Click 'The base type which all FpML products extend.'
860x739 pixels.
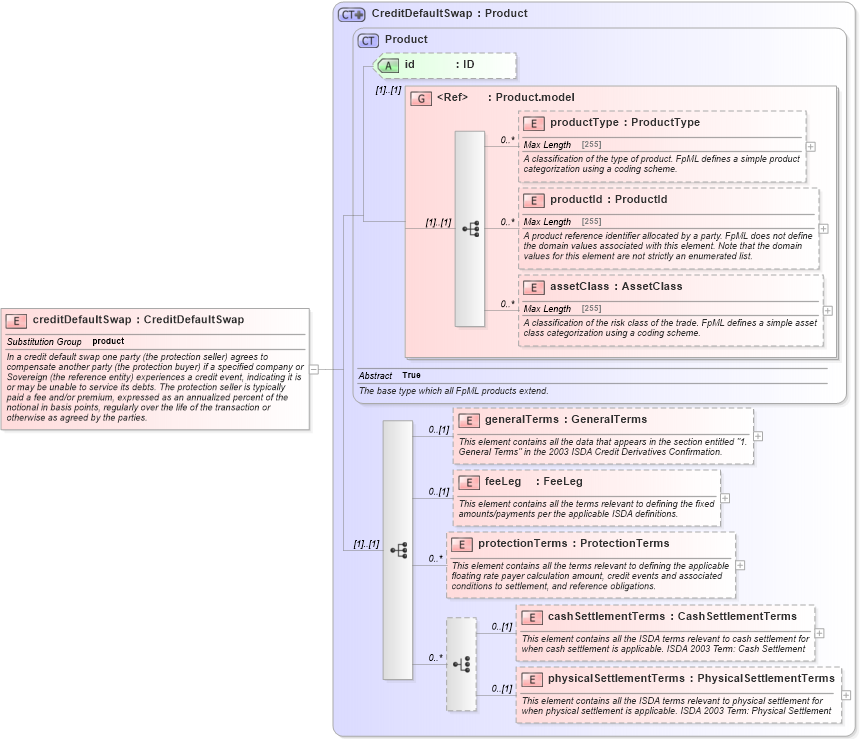click(x=453, y=391)
